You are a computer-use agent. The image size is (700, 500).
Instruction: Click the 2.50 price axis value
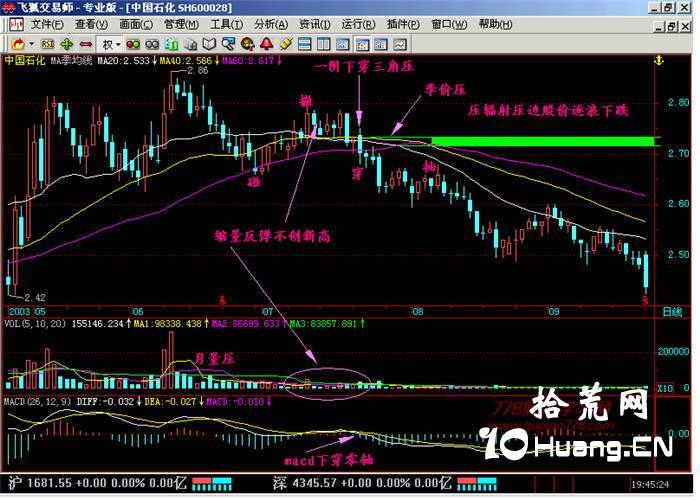679,254
